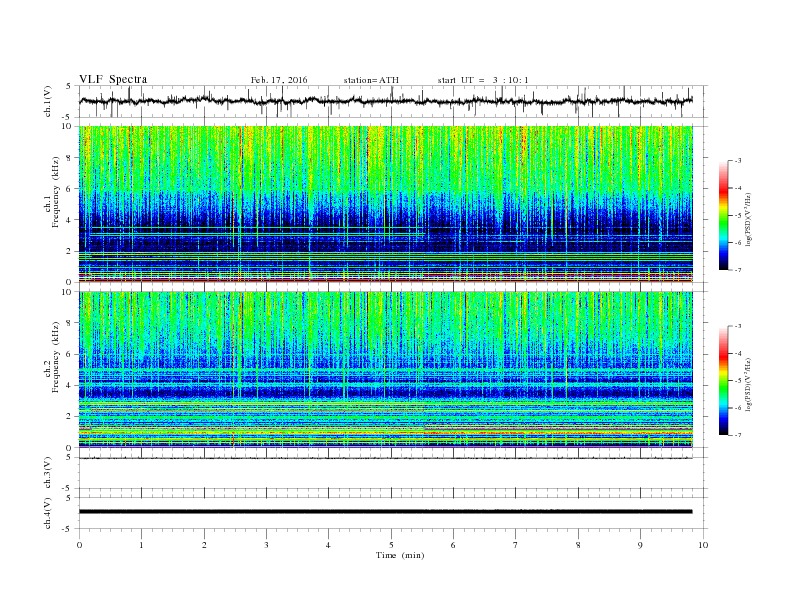Click the "10" tick ending the time axis
This screenshot has width=792, height=612.
[x=703, y=545]
